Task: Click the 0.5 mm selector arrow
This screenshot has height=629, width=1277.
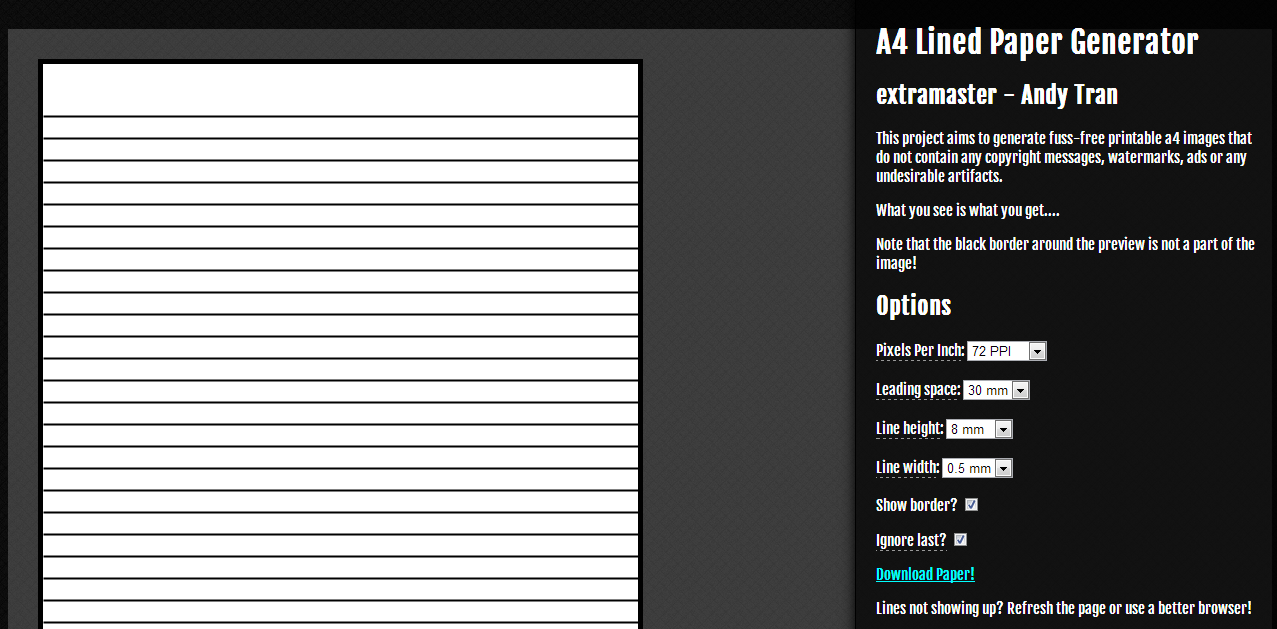Action: click(x=1003, y=467)
